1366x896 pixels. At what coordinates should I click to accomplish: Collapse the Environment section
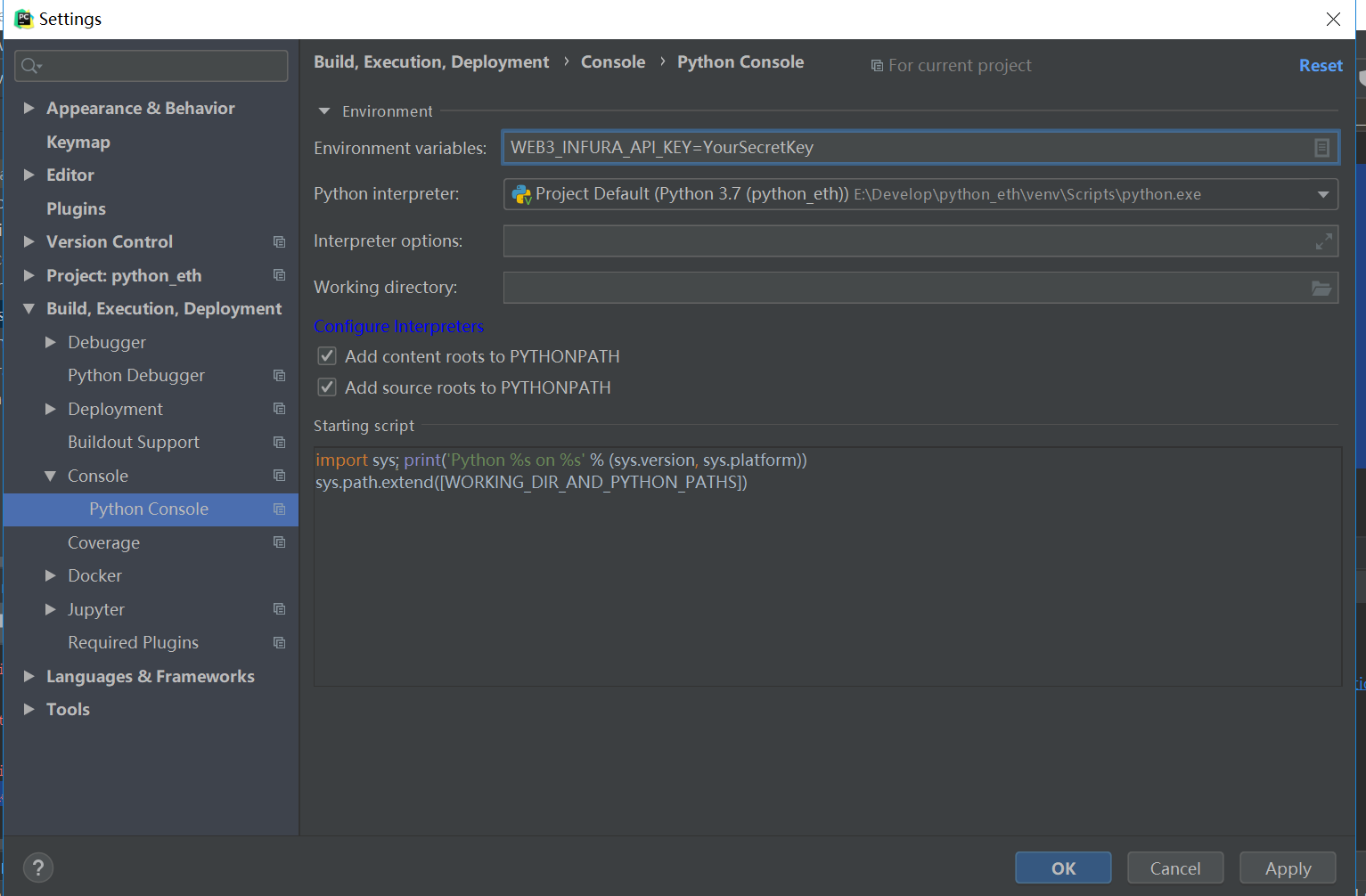point(324,110)
